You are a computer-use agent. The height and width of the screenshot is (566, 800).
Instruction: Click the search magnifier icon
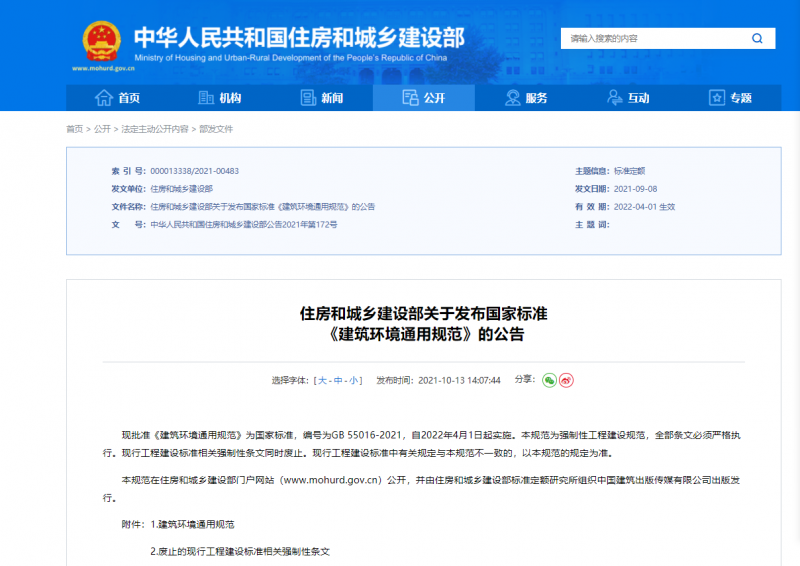(757, 38)
